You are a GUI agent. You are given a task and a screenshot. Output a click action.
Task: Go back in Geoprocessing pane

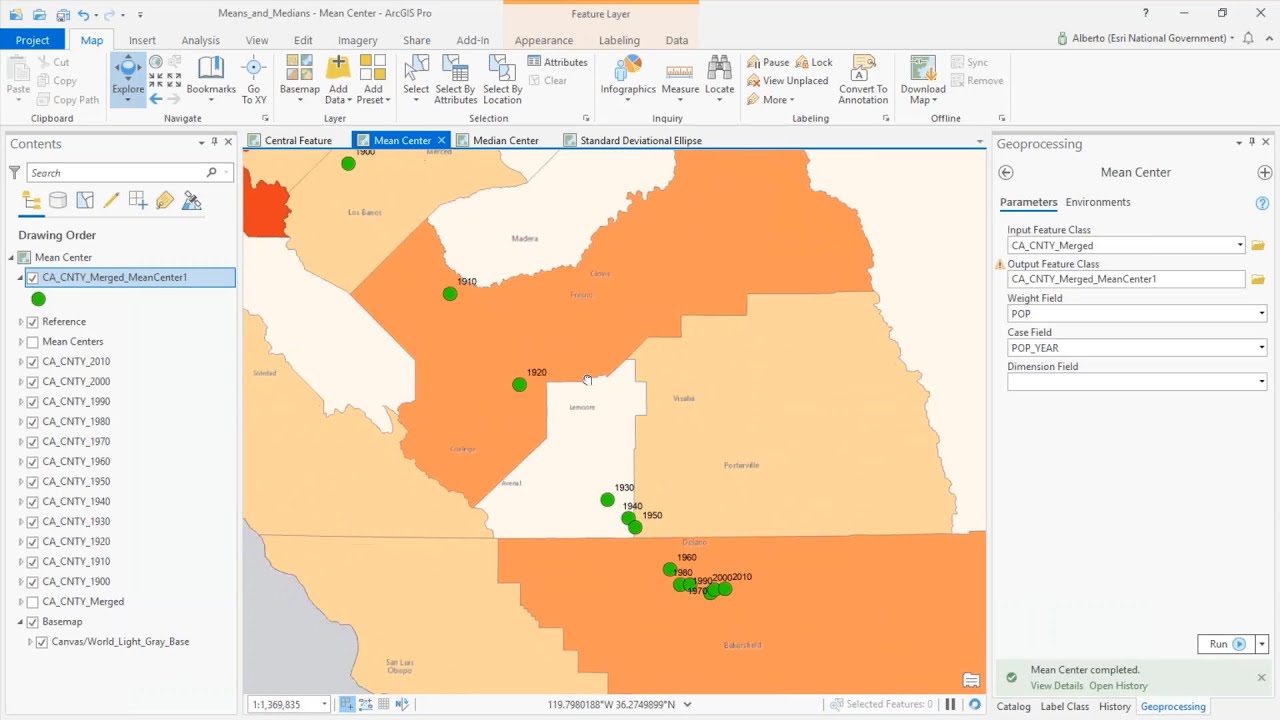tap(1006, 173)
